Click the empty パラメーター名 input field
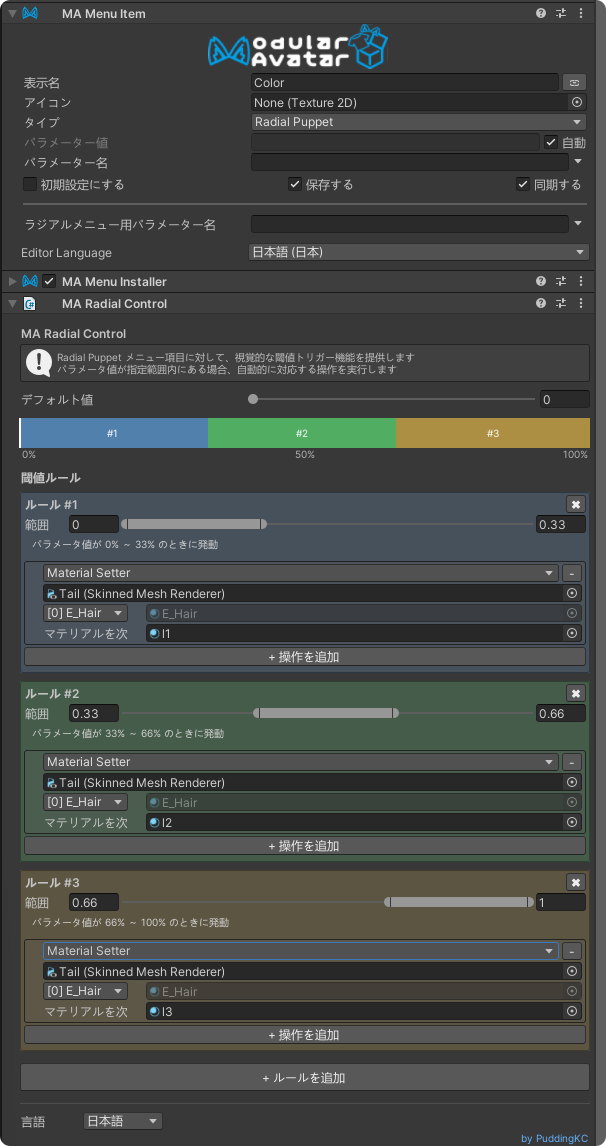This screenshot has width=606, height=1146. (409, 162)
